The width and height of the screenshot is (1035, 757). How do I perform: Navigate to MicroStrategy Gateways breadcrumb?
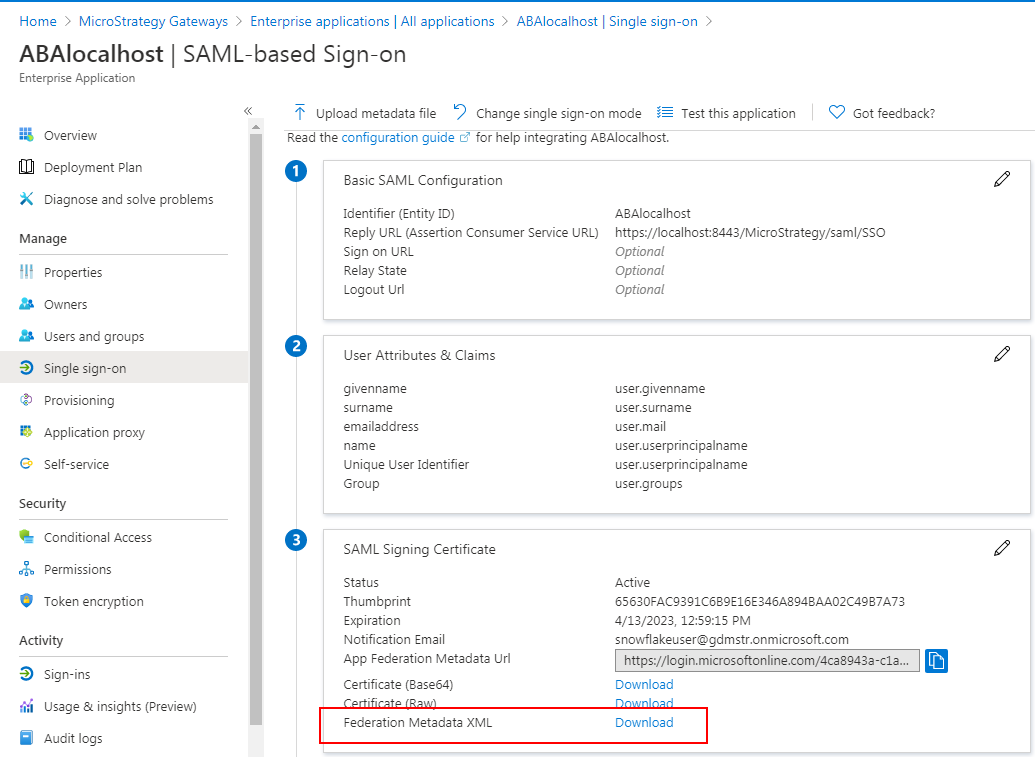coord(153,21)
